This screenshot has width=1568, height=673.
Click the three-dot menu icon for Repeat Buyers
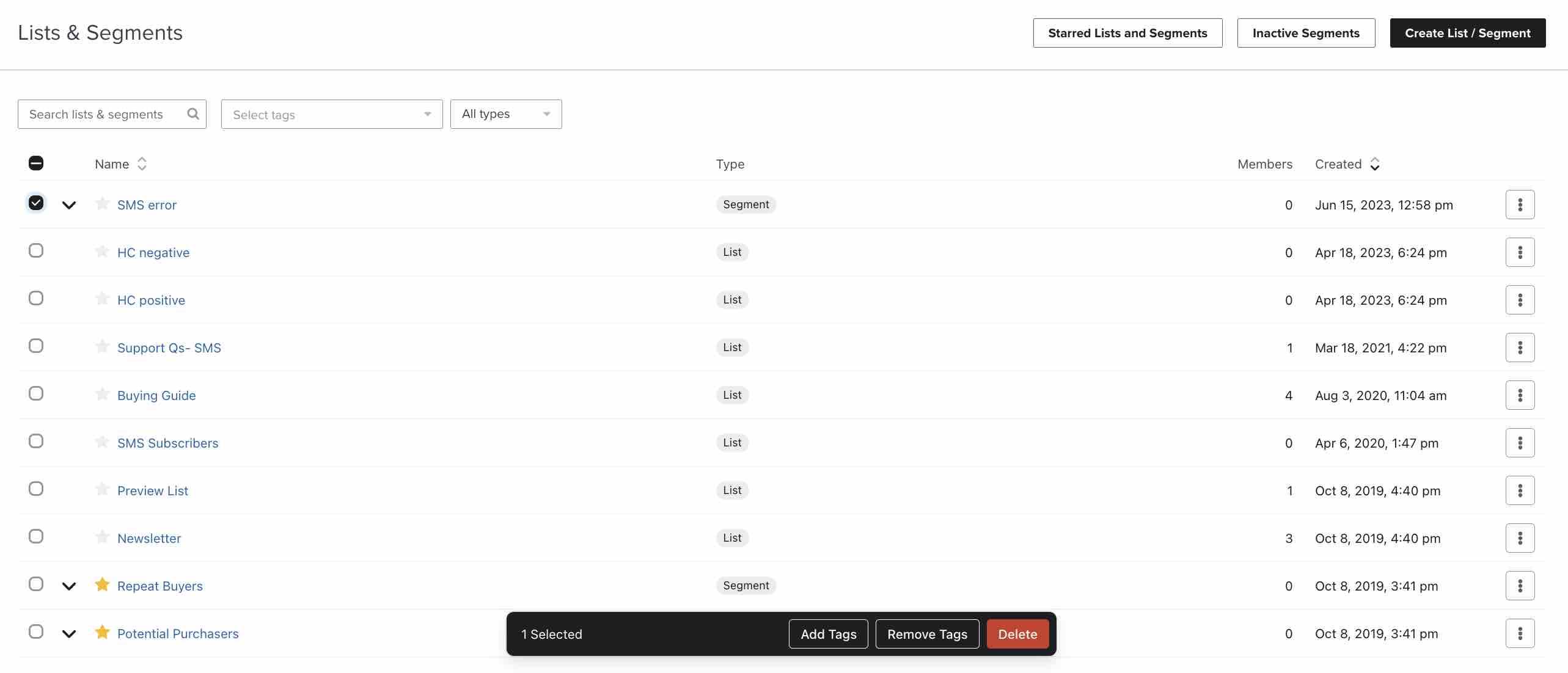pos(1520,585)
